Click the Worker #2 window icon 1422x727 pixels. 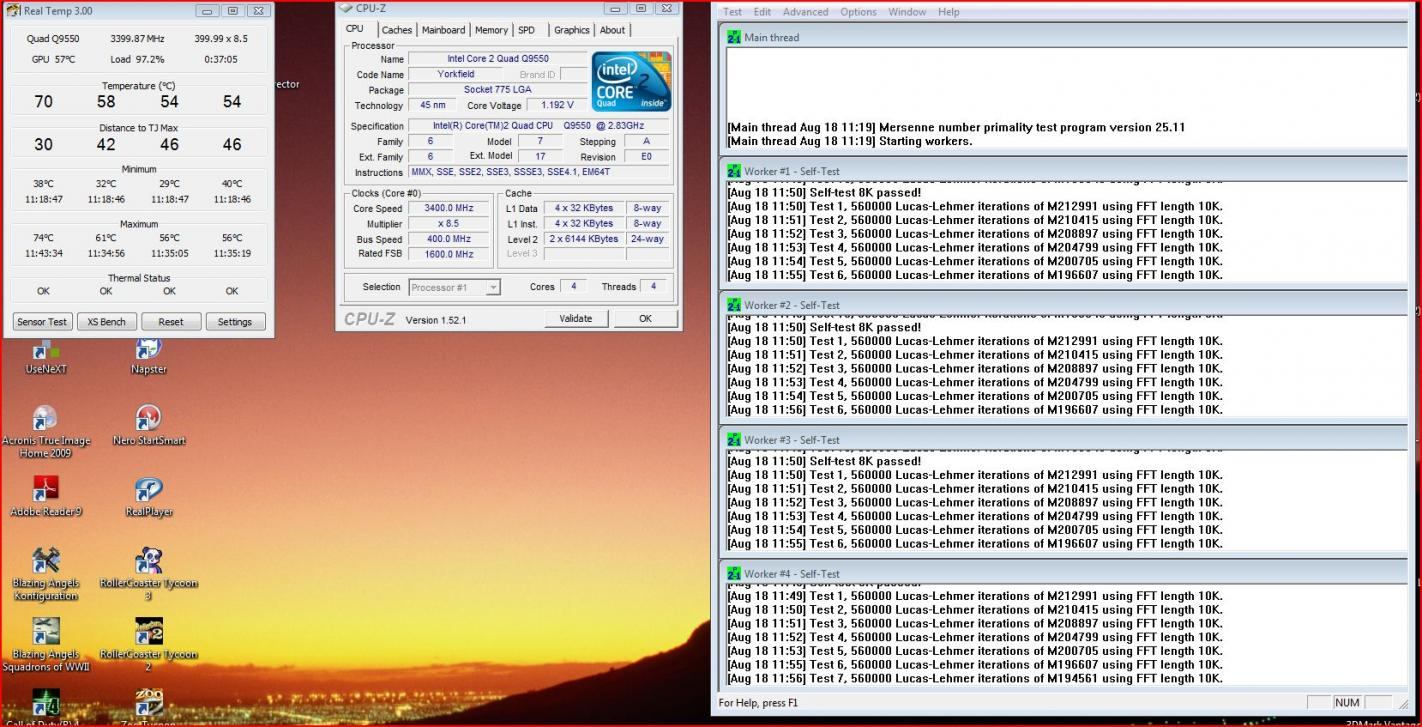735,305
